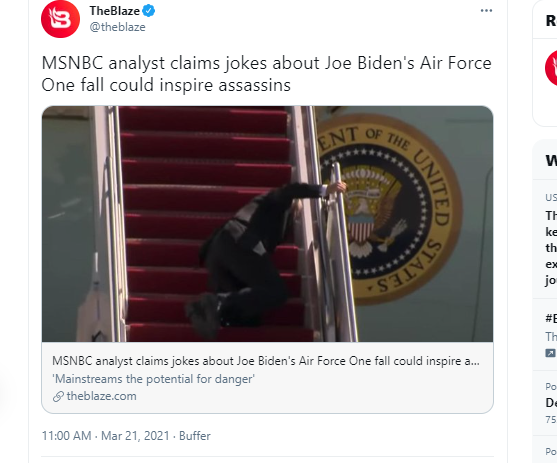The width and height of the screenshot is (557, 463).
Task: Visit the theblaze.com domain link
Action: pos(102,396)
